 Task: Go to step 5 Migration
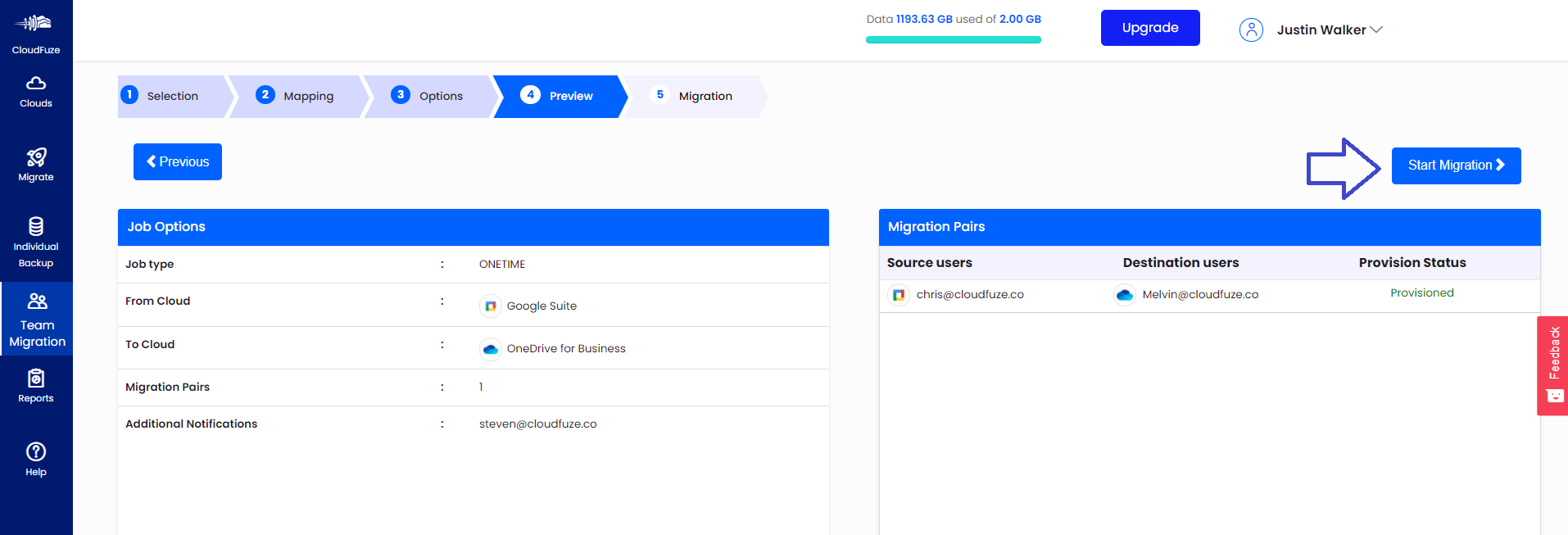[x=693, y=96]
